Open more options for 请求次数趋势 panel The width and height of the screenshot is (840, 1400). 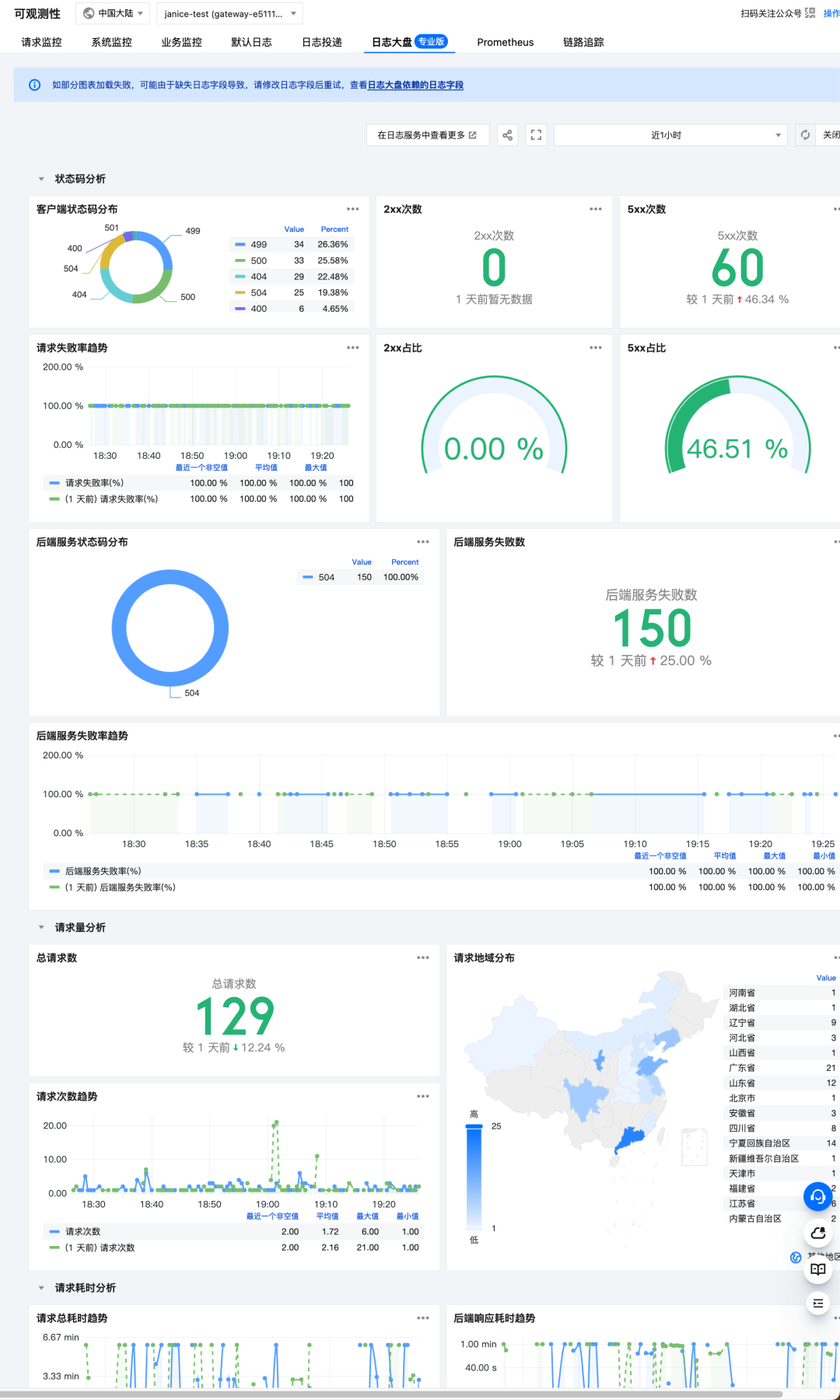click(423, 1096)
